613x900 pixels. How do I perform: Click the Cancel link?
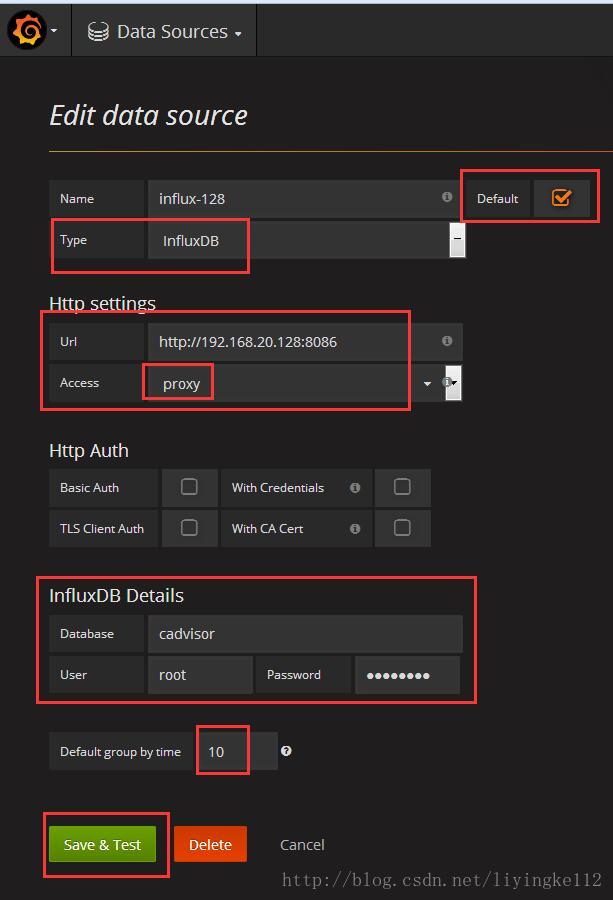[x=302, y=845]
